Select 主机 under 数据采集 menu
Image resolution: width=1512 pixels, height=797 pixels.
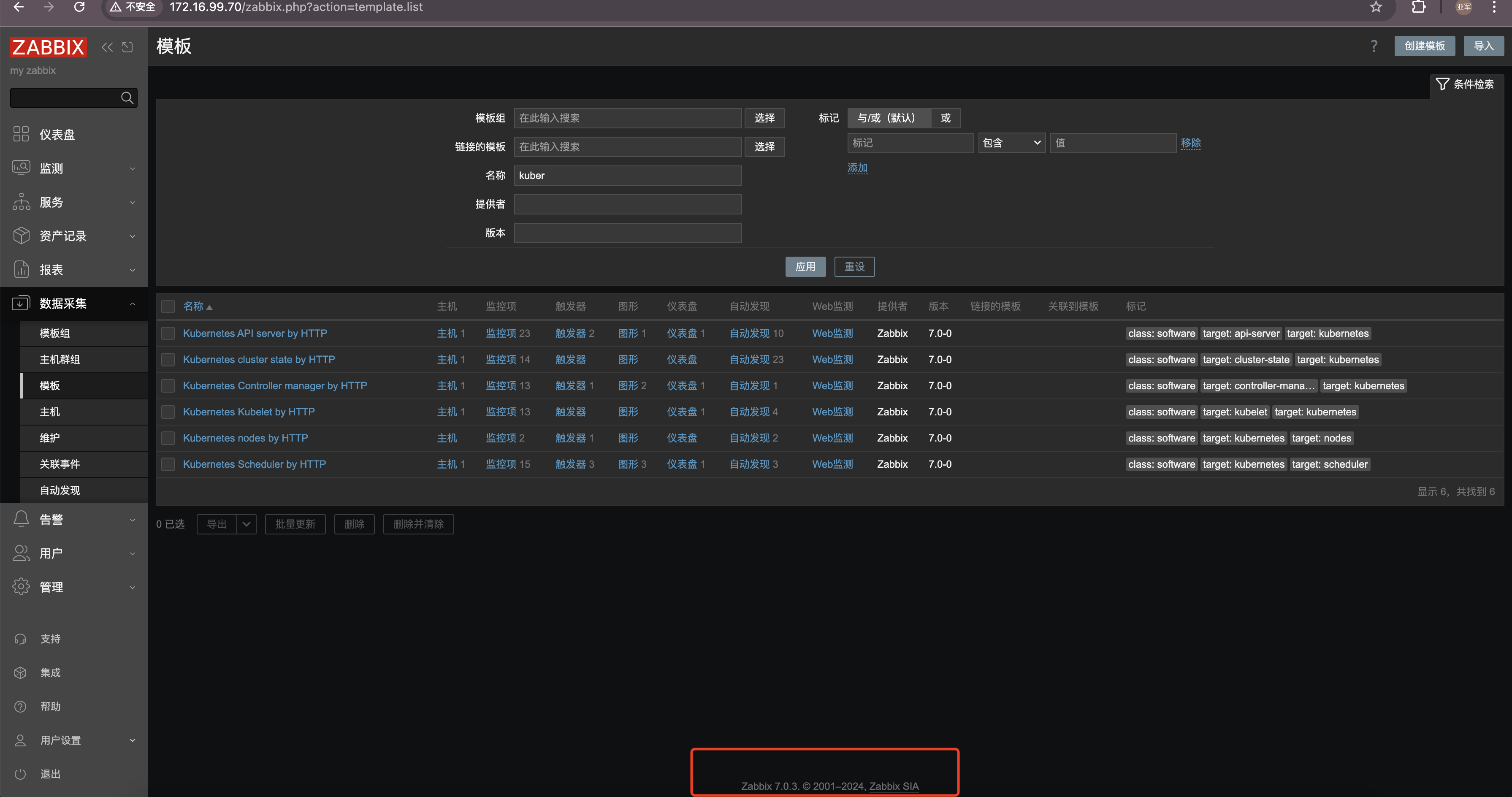[x=49, y=412]
